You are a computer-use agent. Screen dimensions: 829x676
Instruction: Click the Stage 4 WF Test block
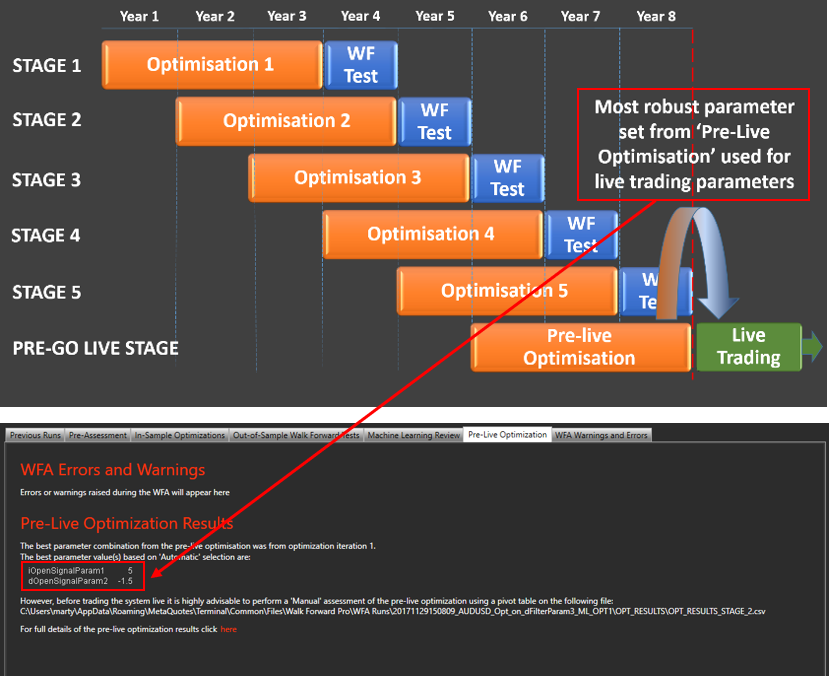581,235
